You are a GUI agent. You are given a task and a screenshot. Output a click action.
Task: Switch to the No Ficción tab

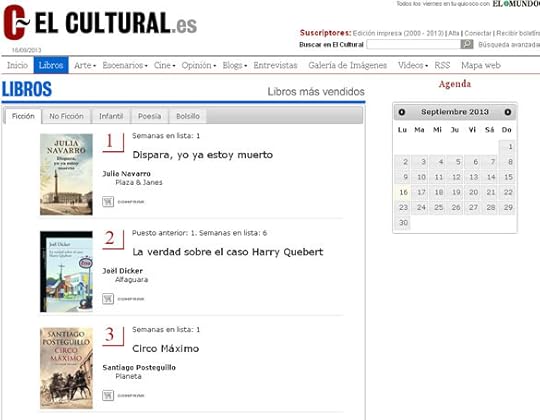(66, 116)
